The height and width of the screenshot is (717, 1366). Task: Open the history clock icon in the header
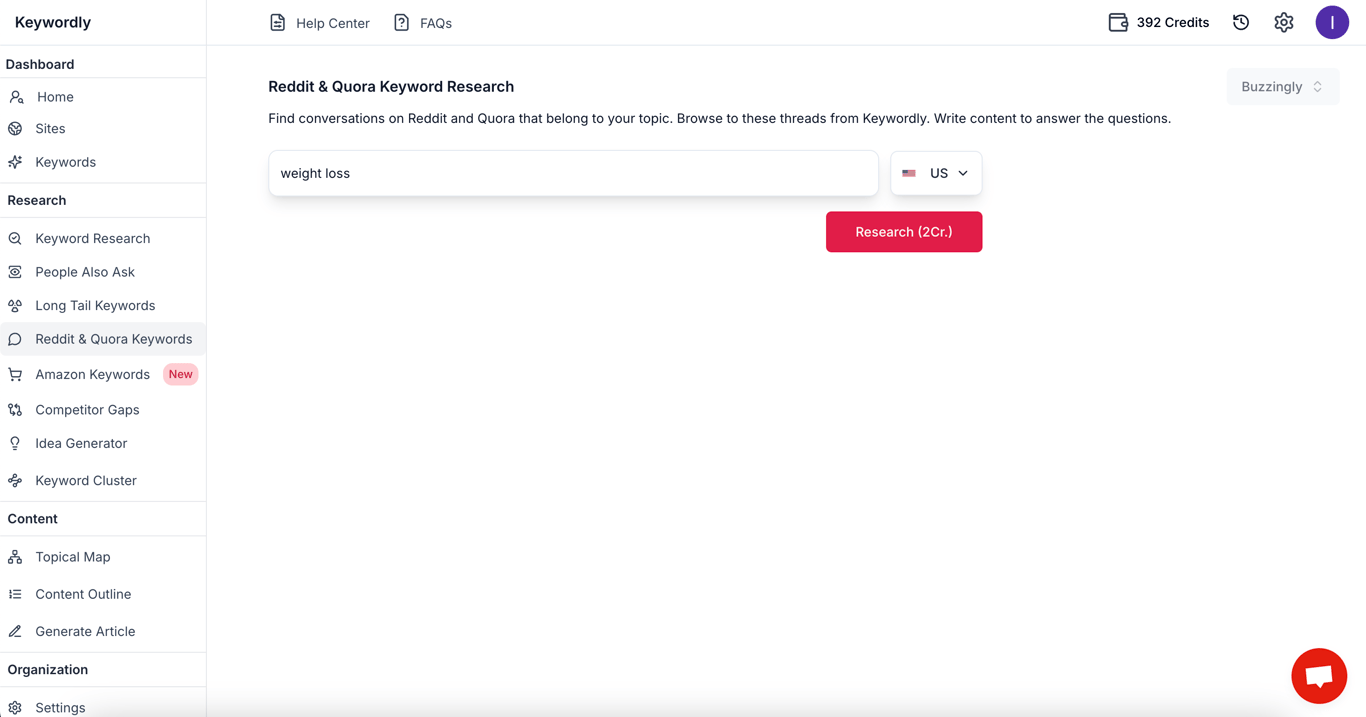1241,21
